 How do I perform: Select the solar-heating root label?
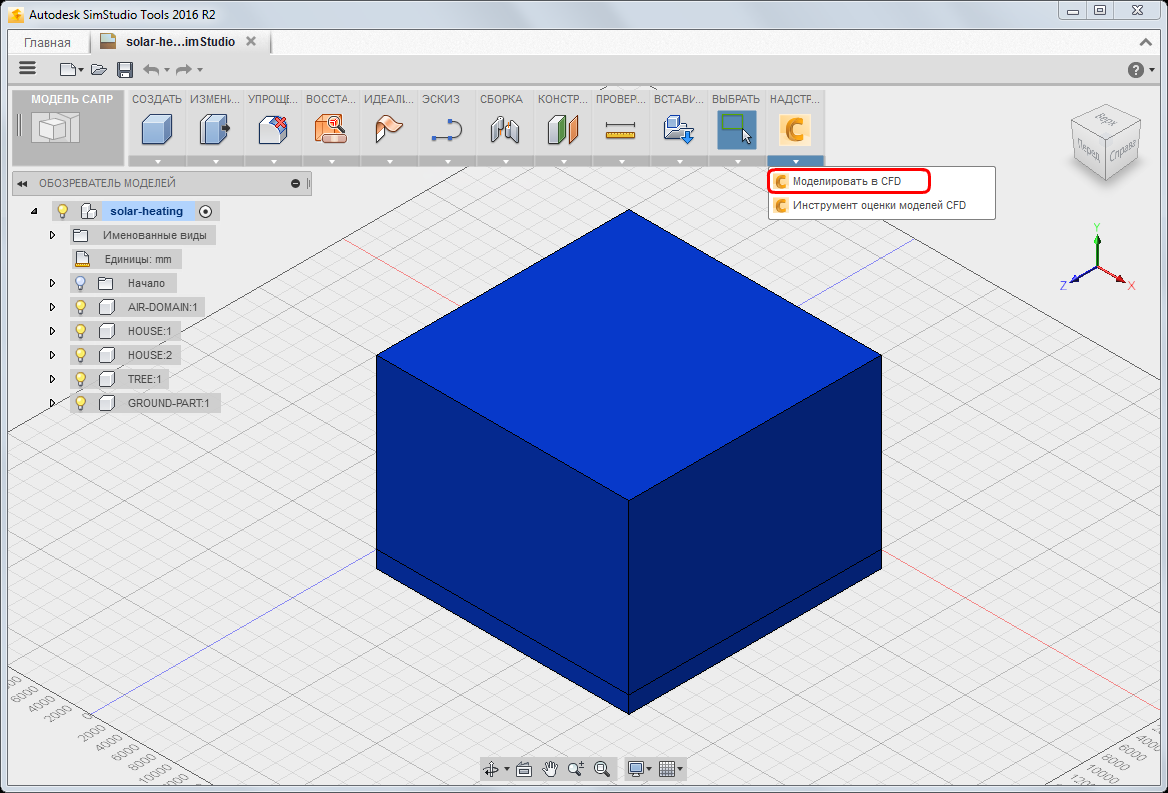[147, 211]
